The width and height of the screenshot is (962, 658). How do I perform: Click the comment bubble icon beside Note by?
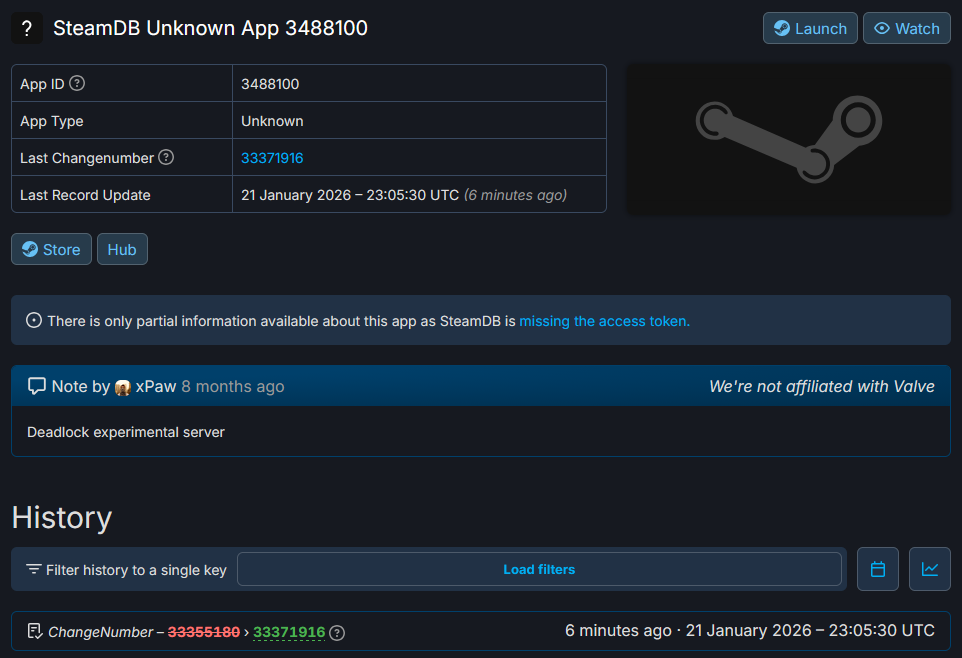37,386
